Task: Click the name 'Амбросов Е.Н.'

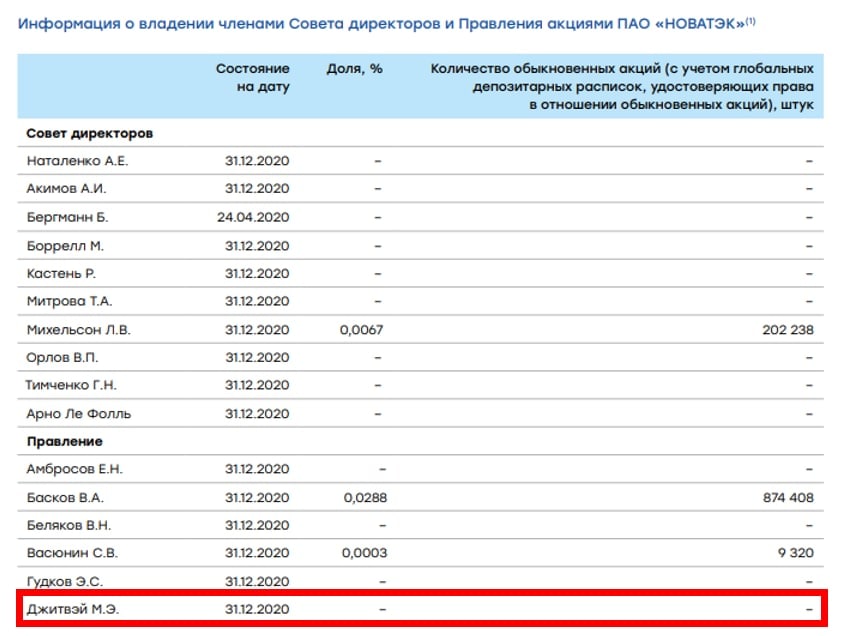Action: [75, 469]
